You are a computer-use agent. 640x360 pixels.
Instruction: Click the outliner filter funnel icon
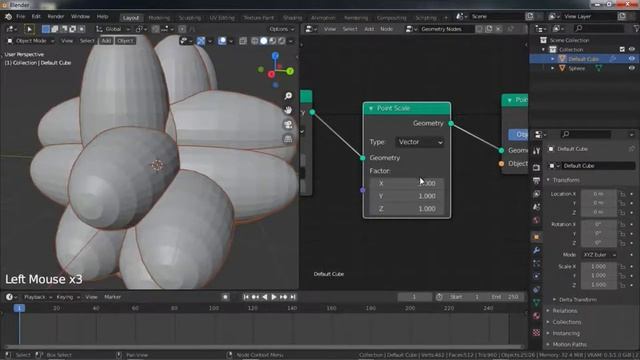tap(636, 29)
